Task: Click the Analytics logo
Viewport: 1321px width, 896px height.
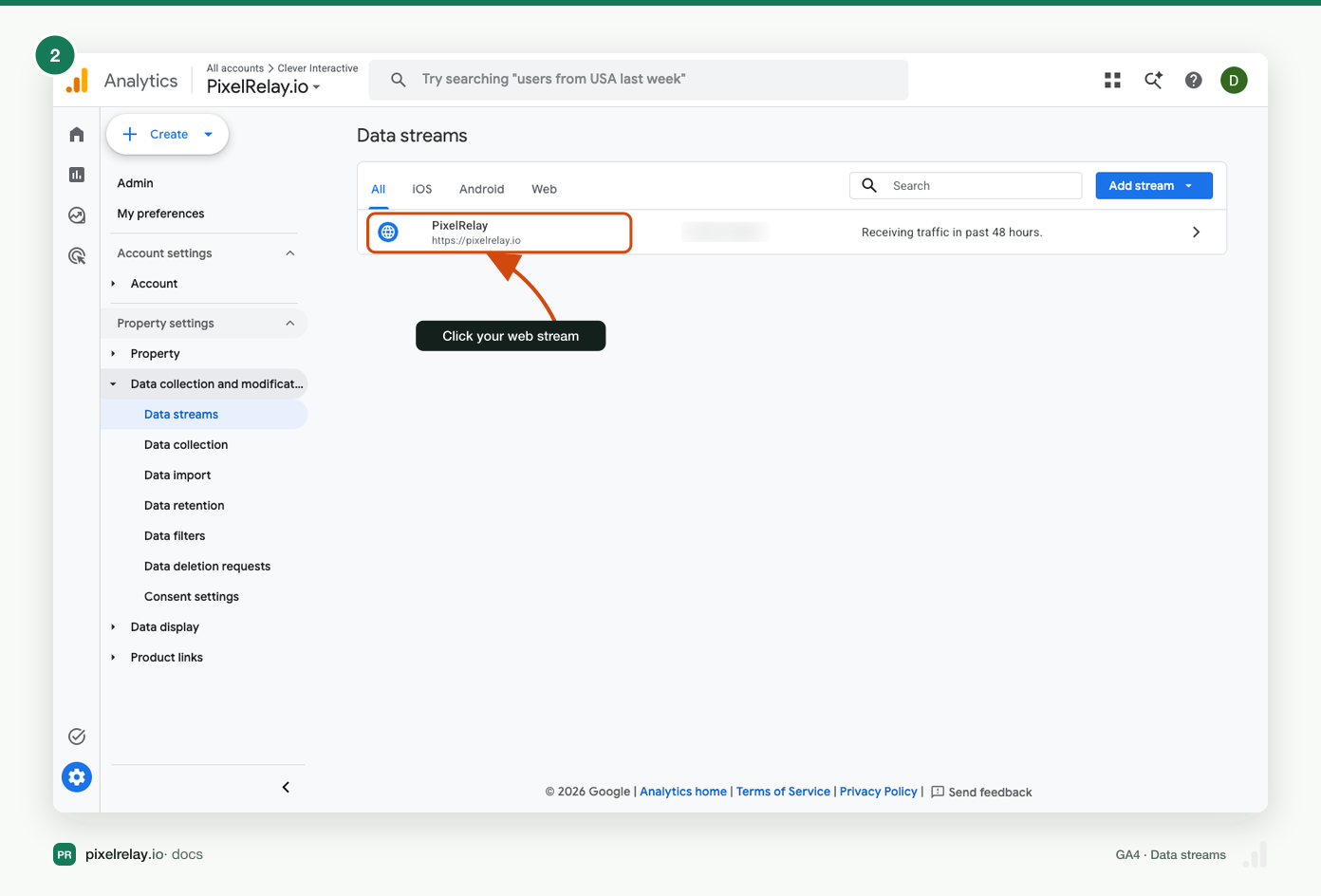Action: [77, 81]
